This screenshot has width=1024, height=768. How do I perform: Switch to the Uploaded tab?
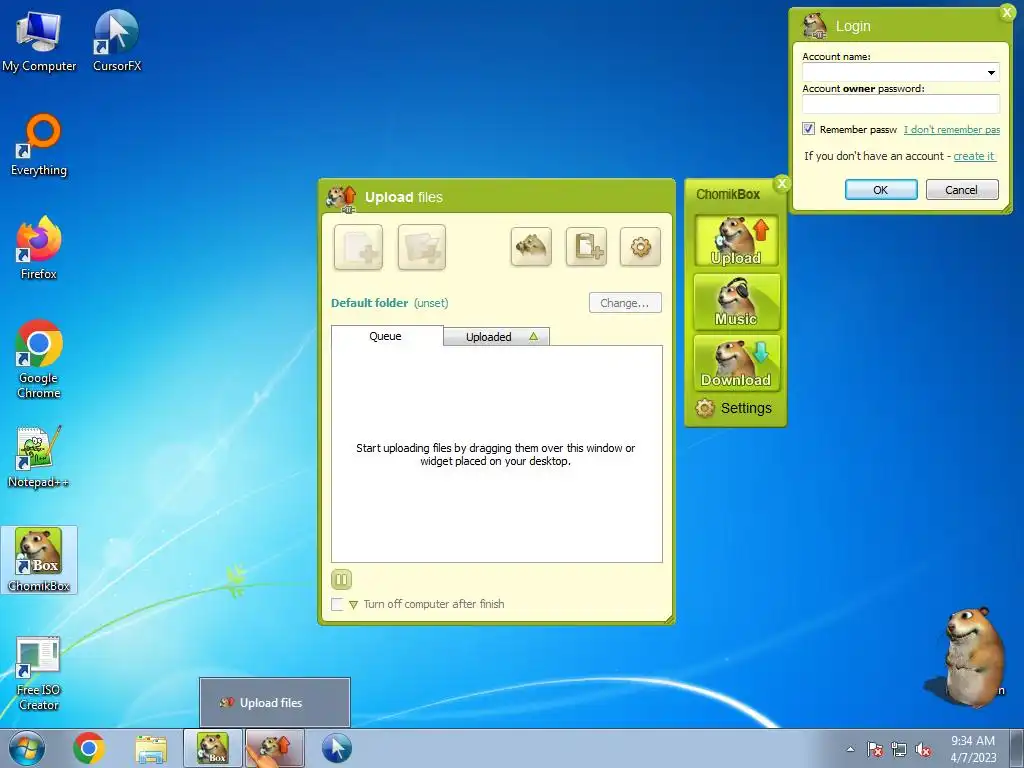[x=496, y=337]
